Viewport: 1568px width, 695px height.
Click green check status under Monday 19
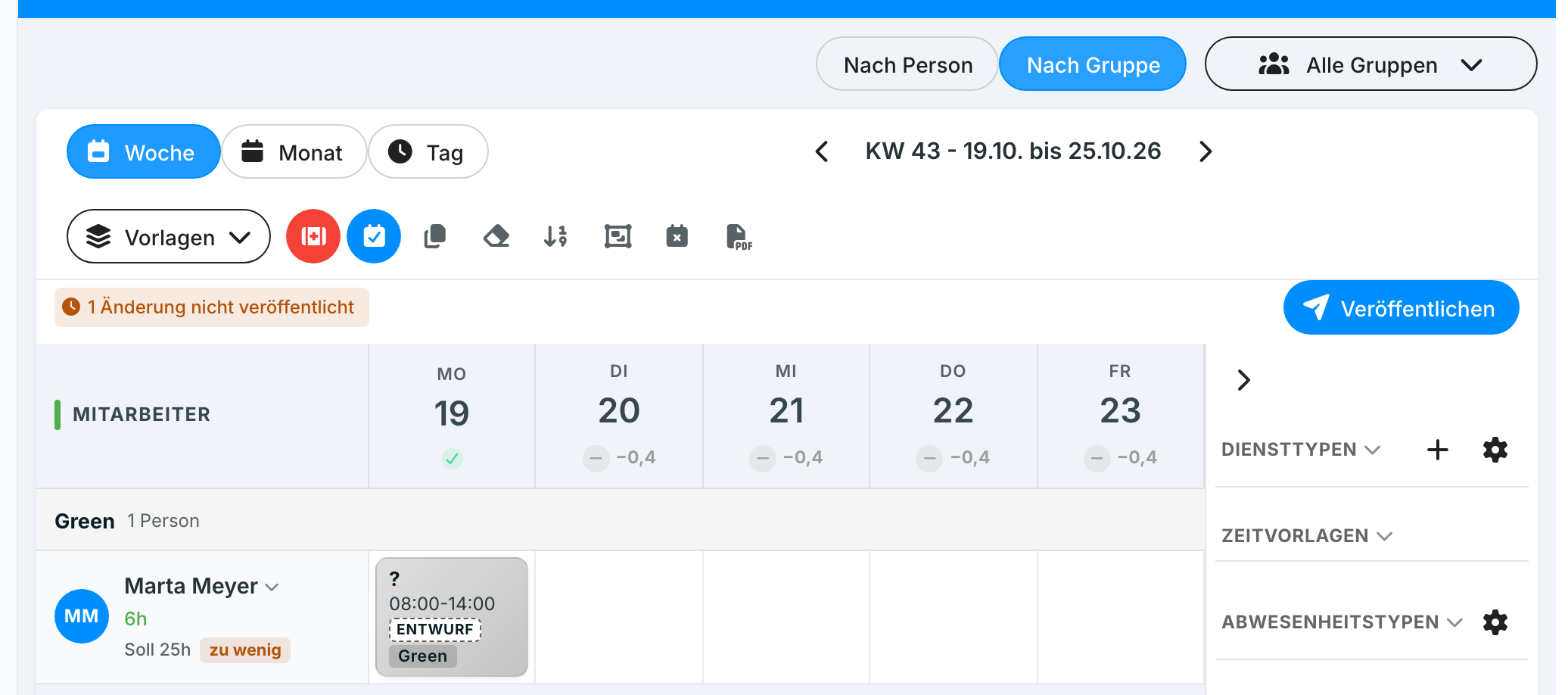pos(453,458)
